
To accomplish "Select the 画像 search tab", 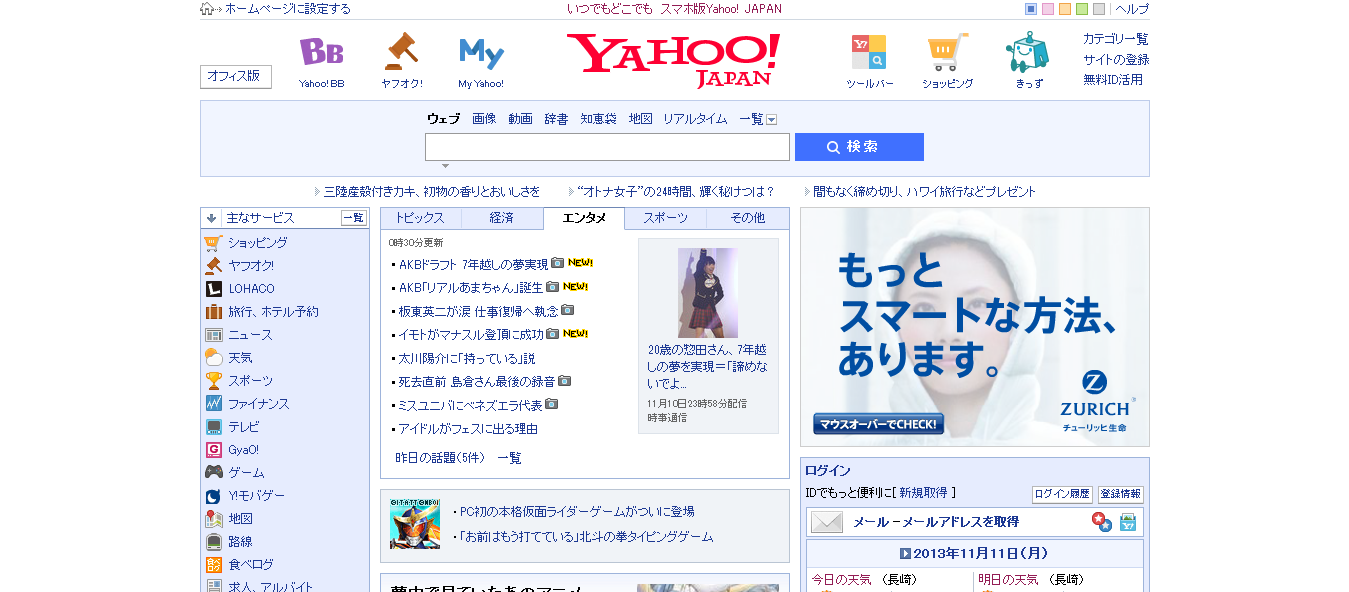I will [484, 119].
